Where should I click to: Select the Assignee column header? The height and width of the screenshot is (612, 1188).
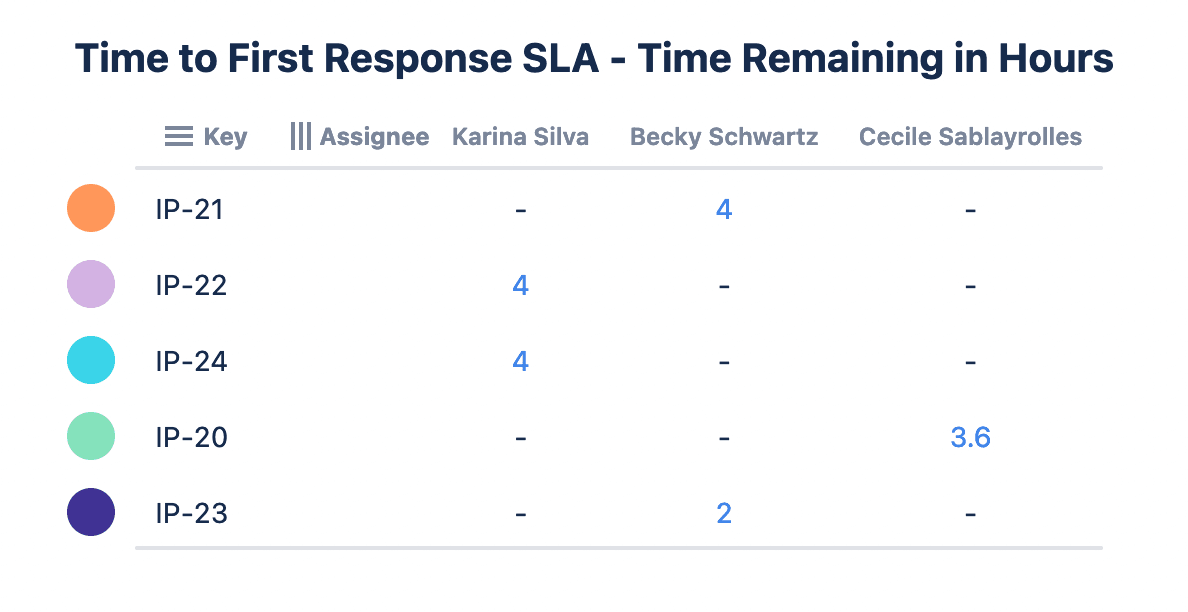point(374,137)
